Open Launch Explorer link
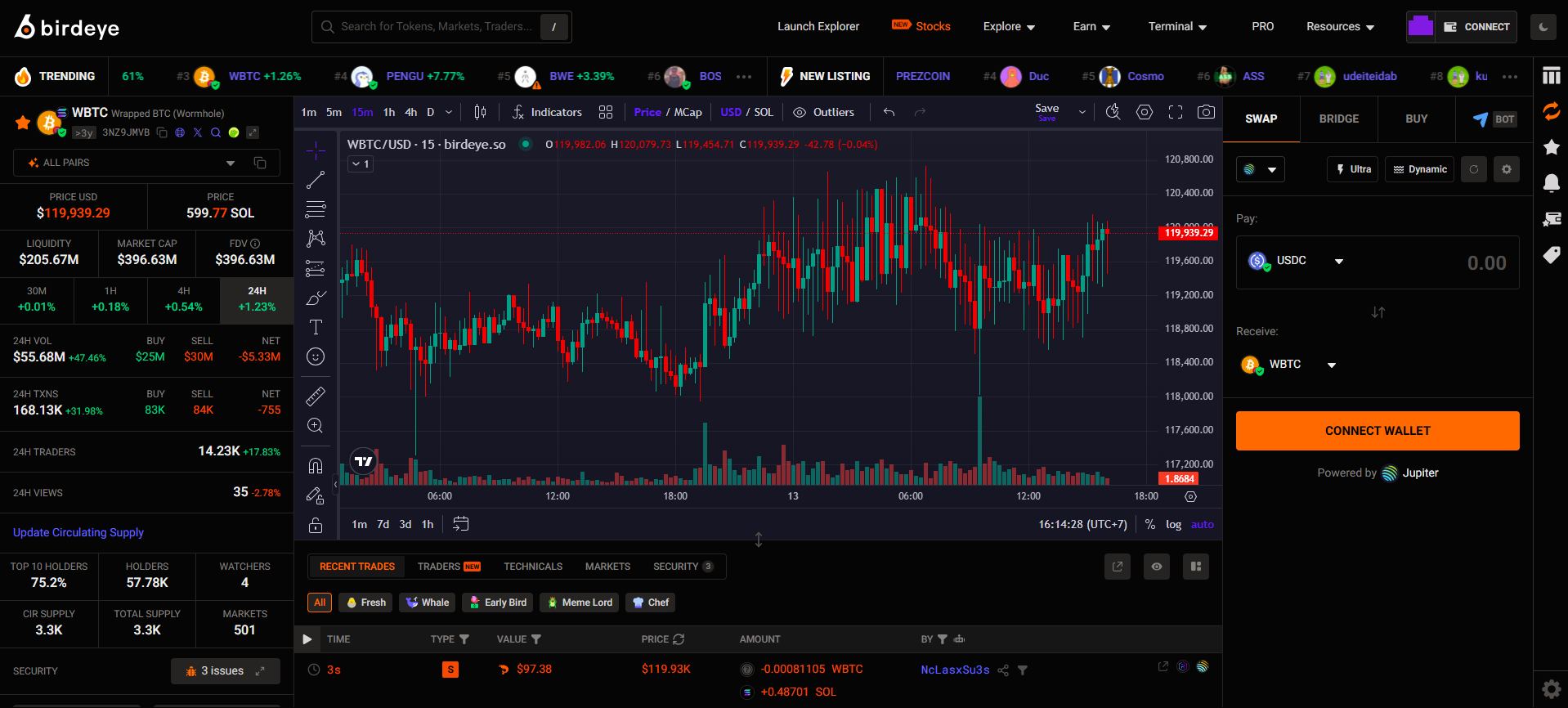 pos(818,27)
